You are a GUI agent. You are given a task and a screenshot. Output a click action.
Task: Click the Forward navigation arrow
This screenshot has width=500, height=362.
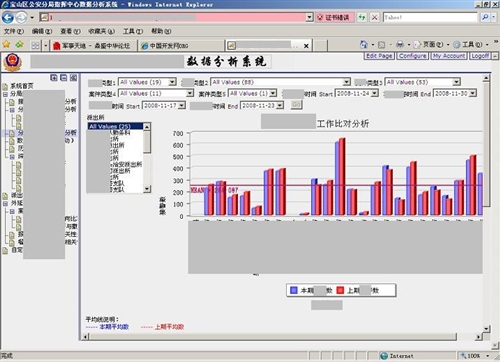click(x=21, y=17)
